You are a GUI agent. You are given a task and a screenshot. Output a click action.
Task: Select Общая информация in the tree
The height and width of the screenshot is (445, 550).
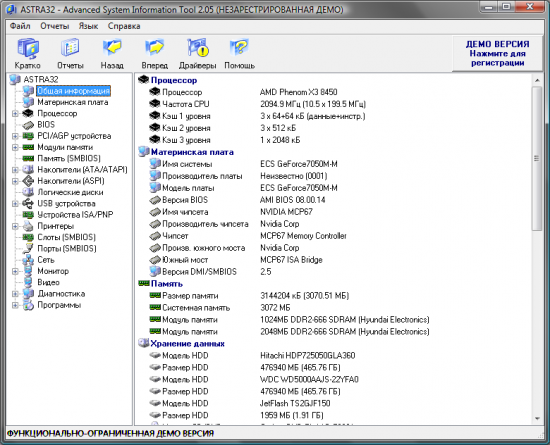click(x=73, y=91)
